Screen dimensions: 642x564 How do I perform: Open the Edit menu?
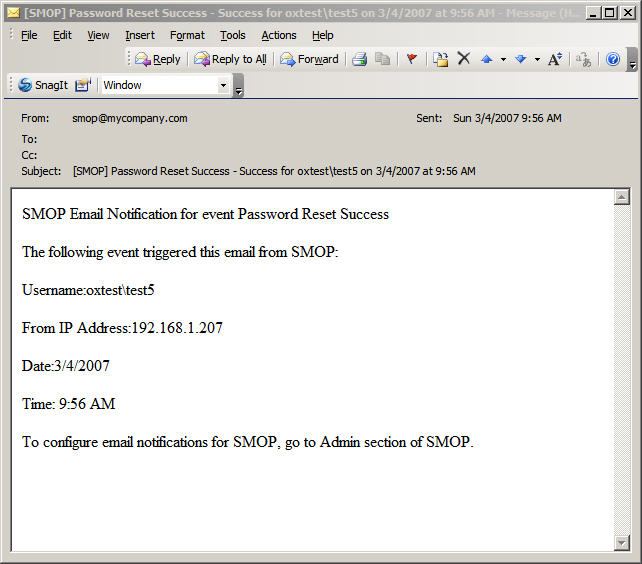pos(62,36)
